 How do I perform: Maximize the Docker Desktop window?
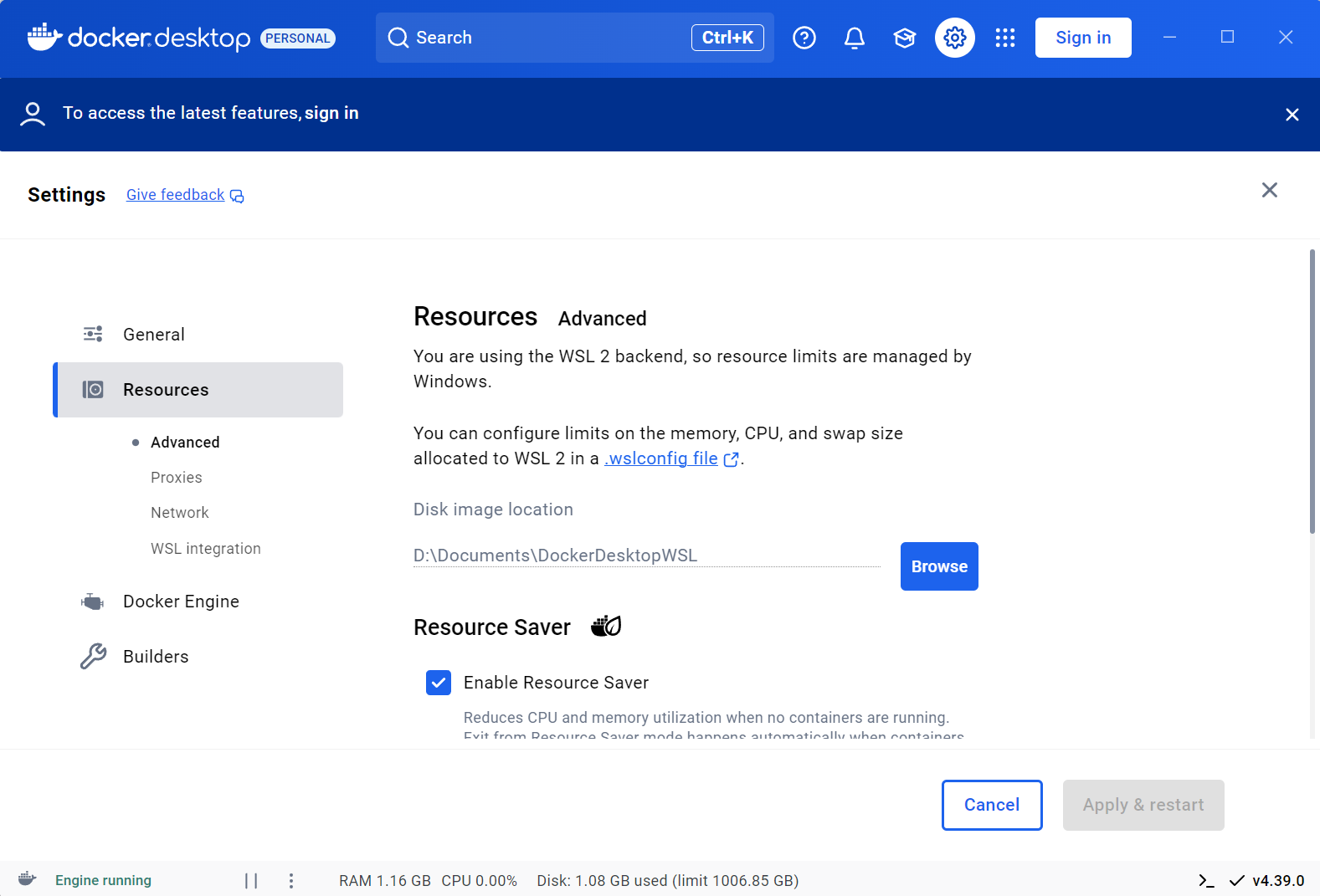coord(1228,37)
